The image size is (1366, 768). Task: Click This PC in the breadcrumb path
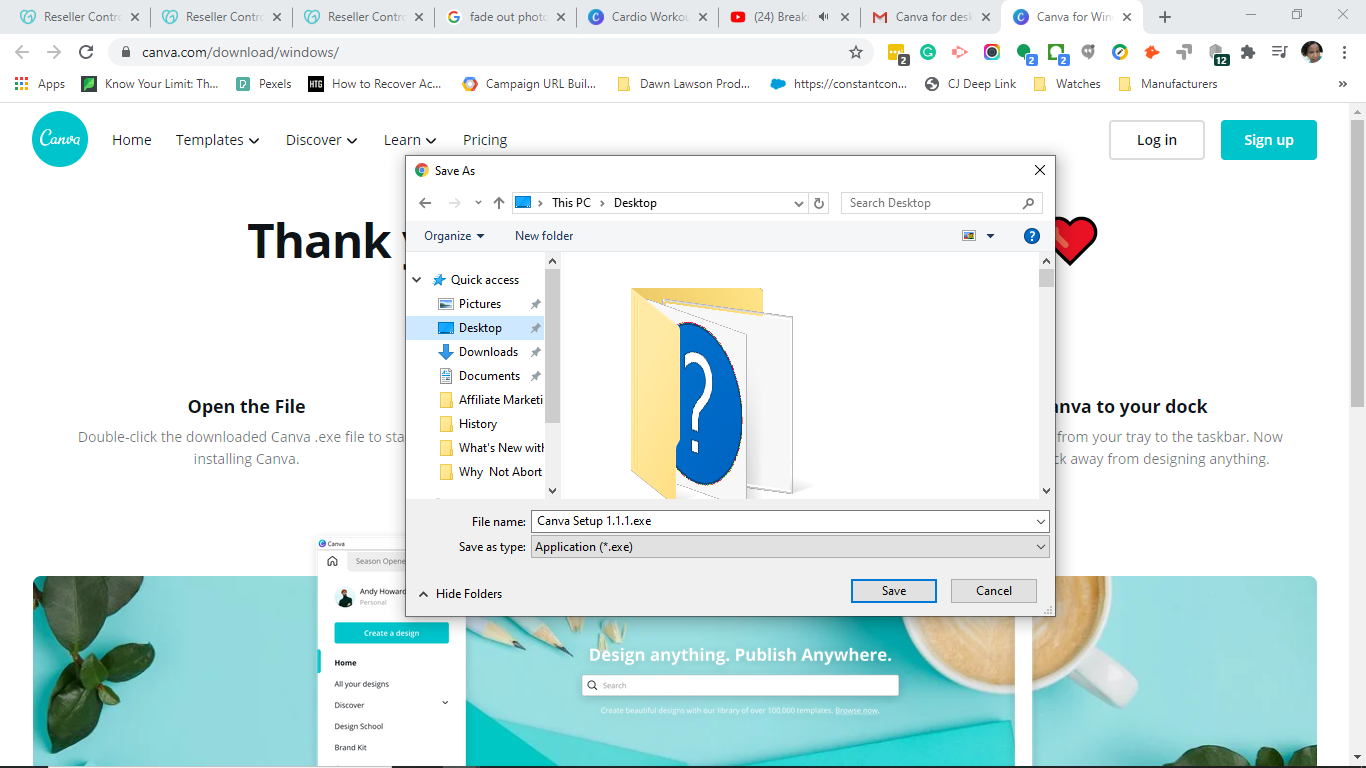click(x=571, y=203)
